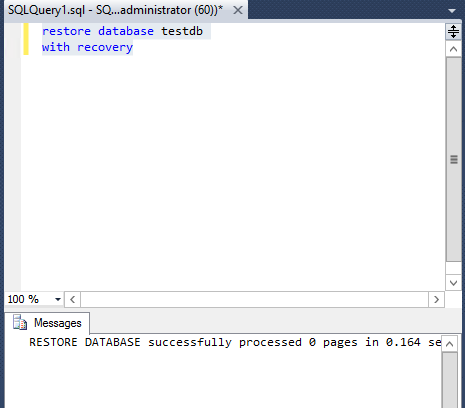Click the word recovery in the query
Screen dimensions: 465x408
[x=105, y=47]
